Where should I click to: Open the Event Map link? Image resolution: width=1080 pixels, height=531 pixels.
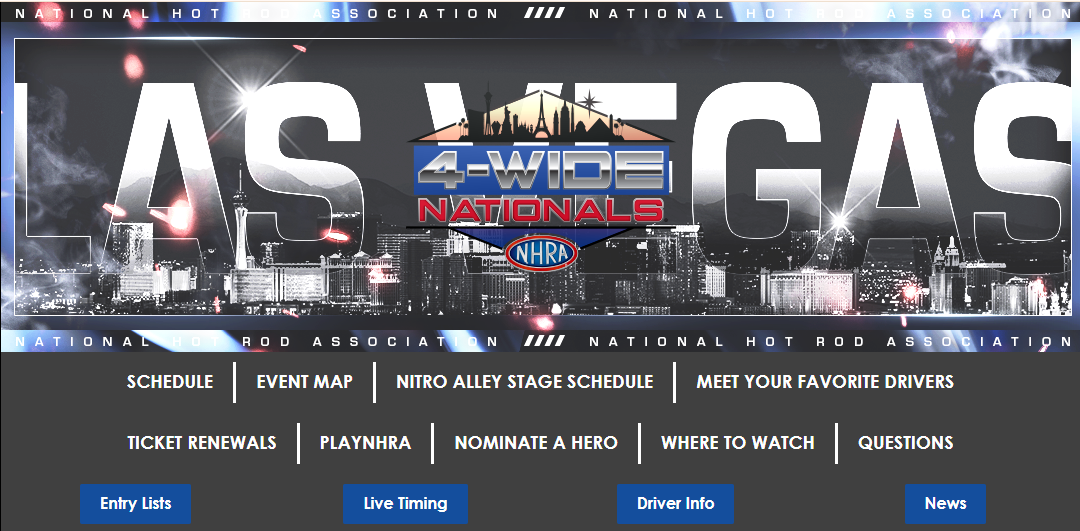coord(304,382)
